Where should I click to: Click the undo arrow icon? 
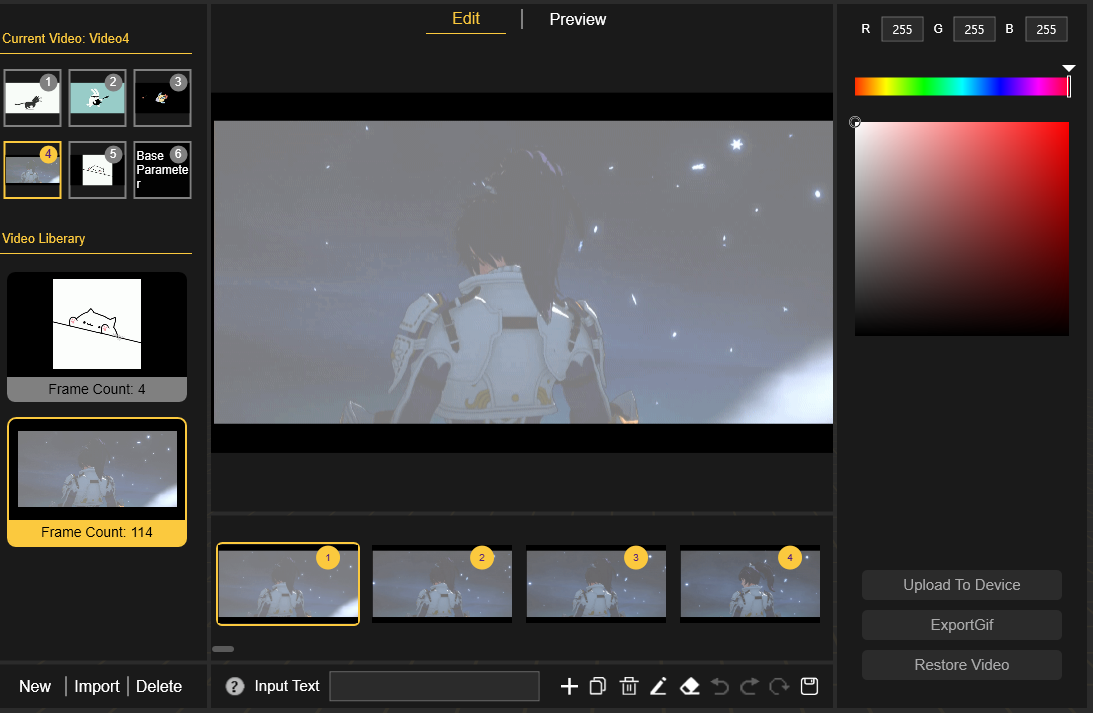click(x=719, y=687)
